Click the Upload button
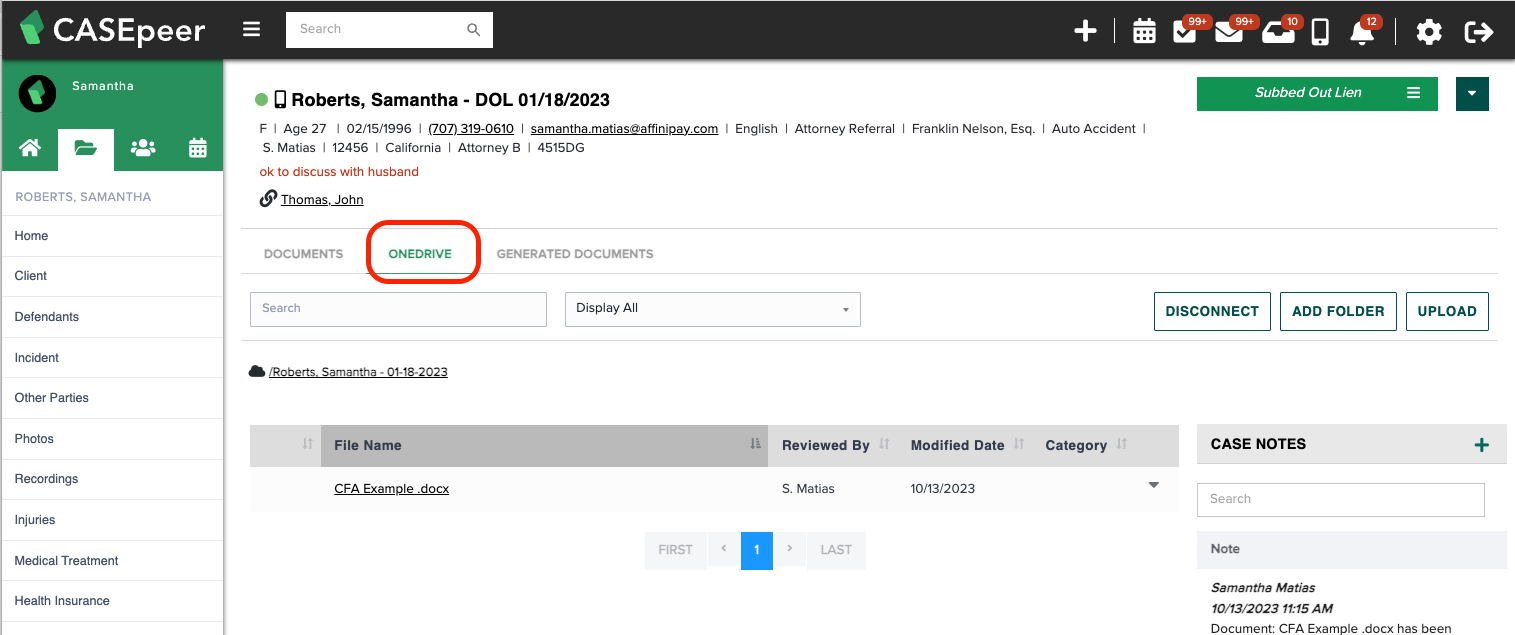 point(1447,311)
